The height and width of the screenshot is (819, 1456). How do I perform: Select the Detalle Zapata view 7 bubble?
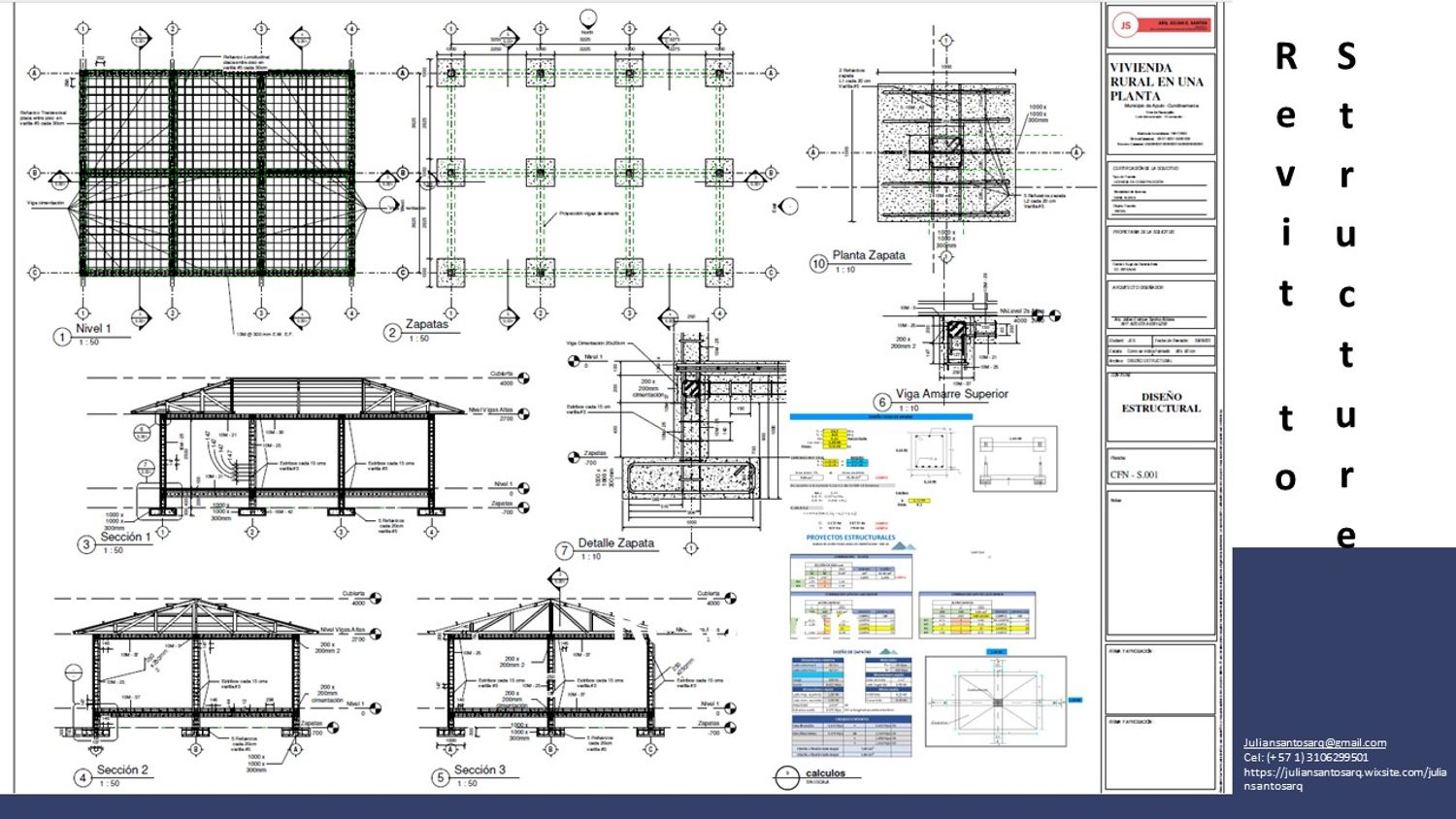click(564, 551)
